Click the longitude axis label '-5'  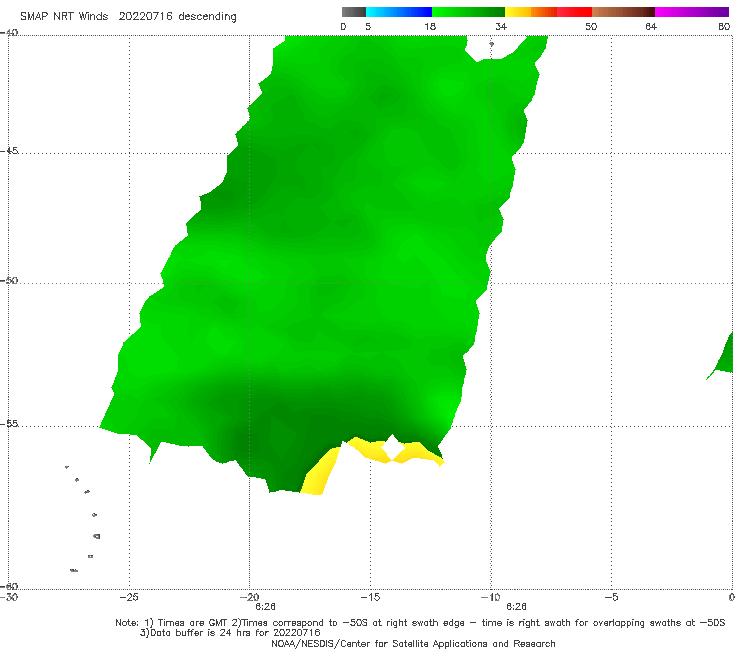click(x=611, y=597)
